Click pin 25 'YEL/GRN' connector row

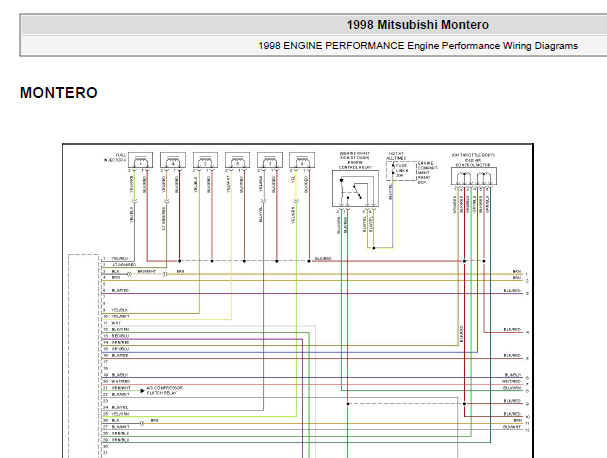(116, 414)
